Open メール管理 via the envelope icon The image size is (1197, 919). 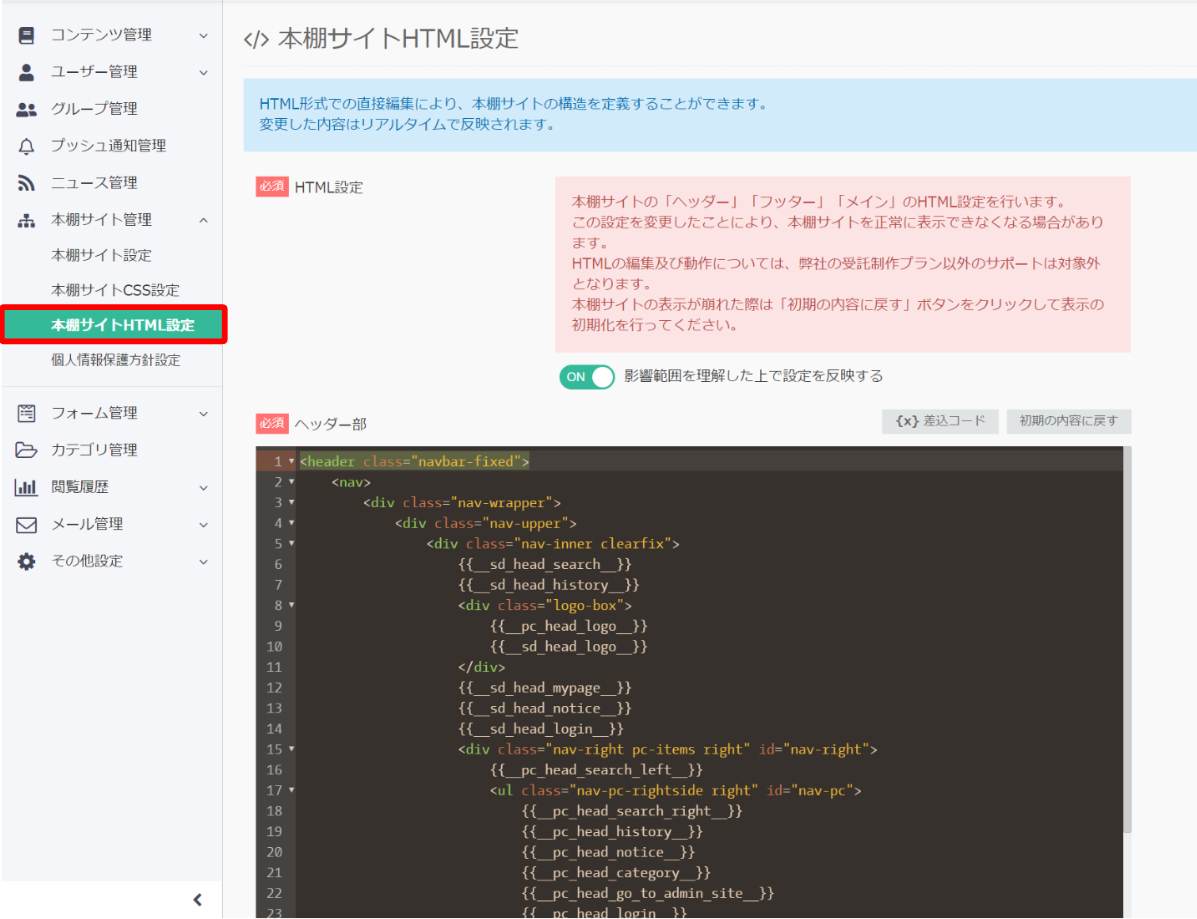[x=24, y=524]
